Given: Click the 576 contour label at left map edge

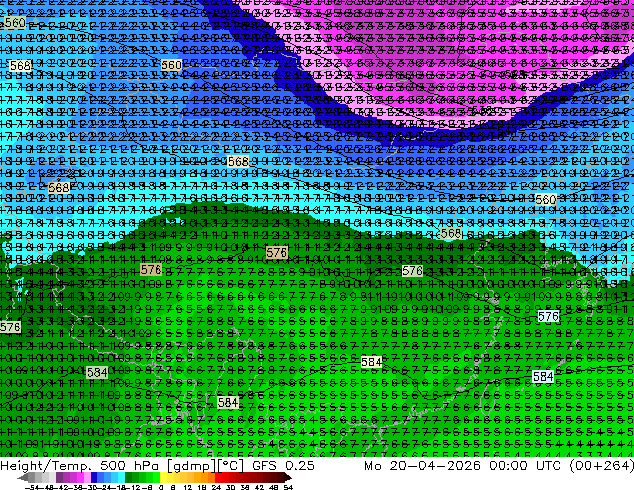Looking at the screenshot, I should tap(10, 327).
